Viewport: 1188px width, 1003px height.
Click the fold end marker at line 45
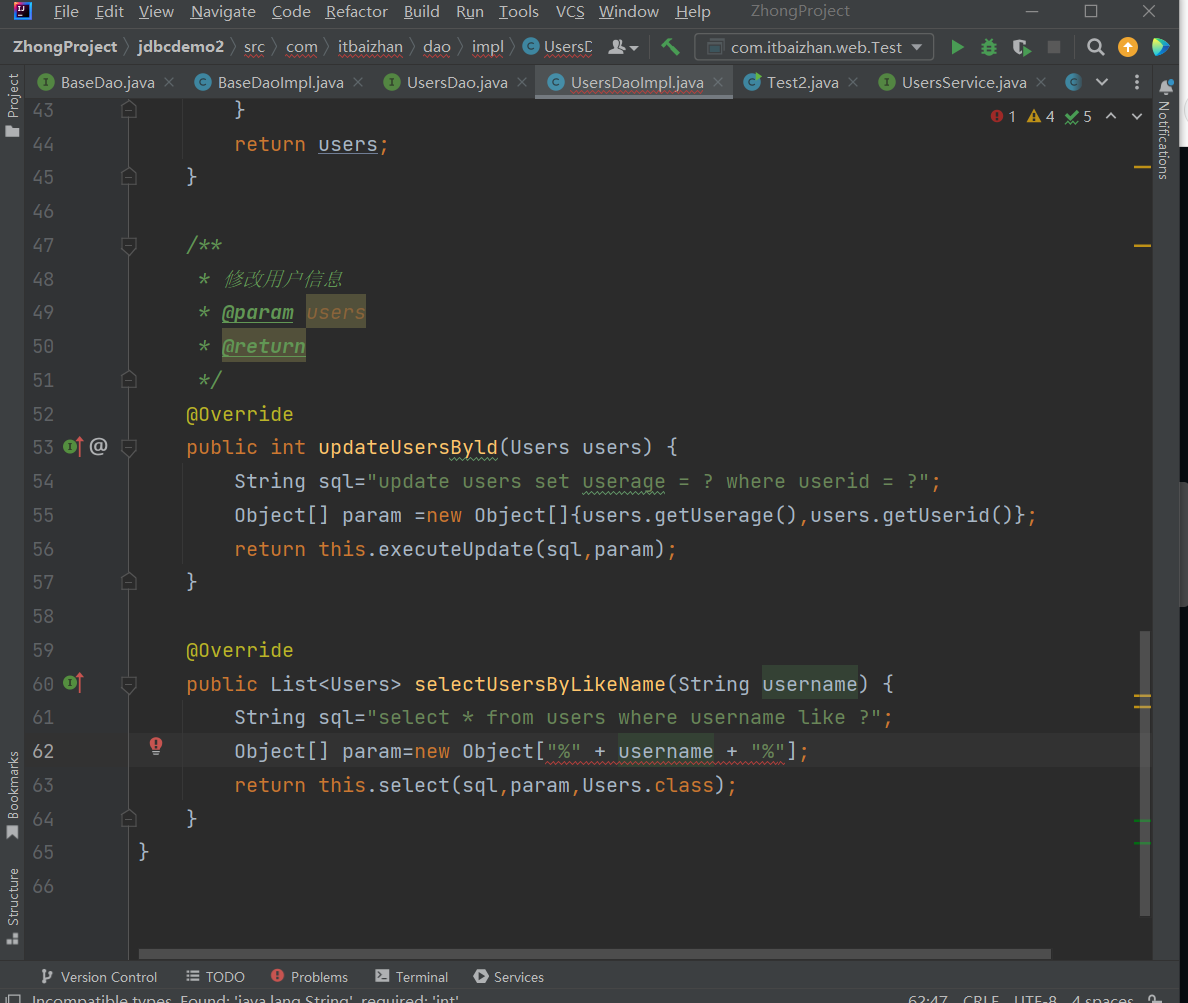point(129,177)
